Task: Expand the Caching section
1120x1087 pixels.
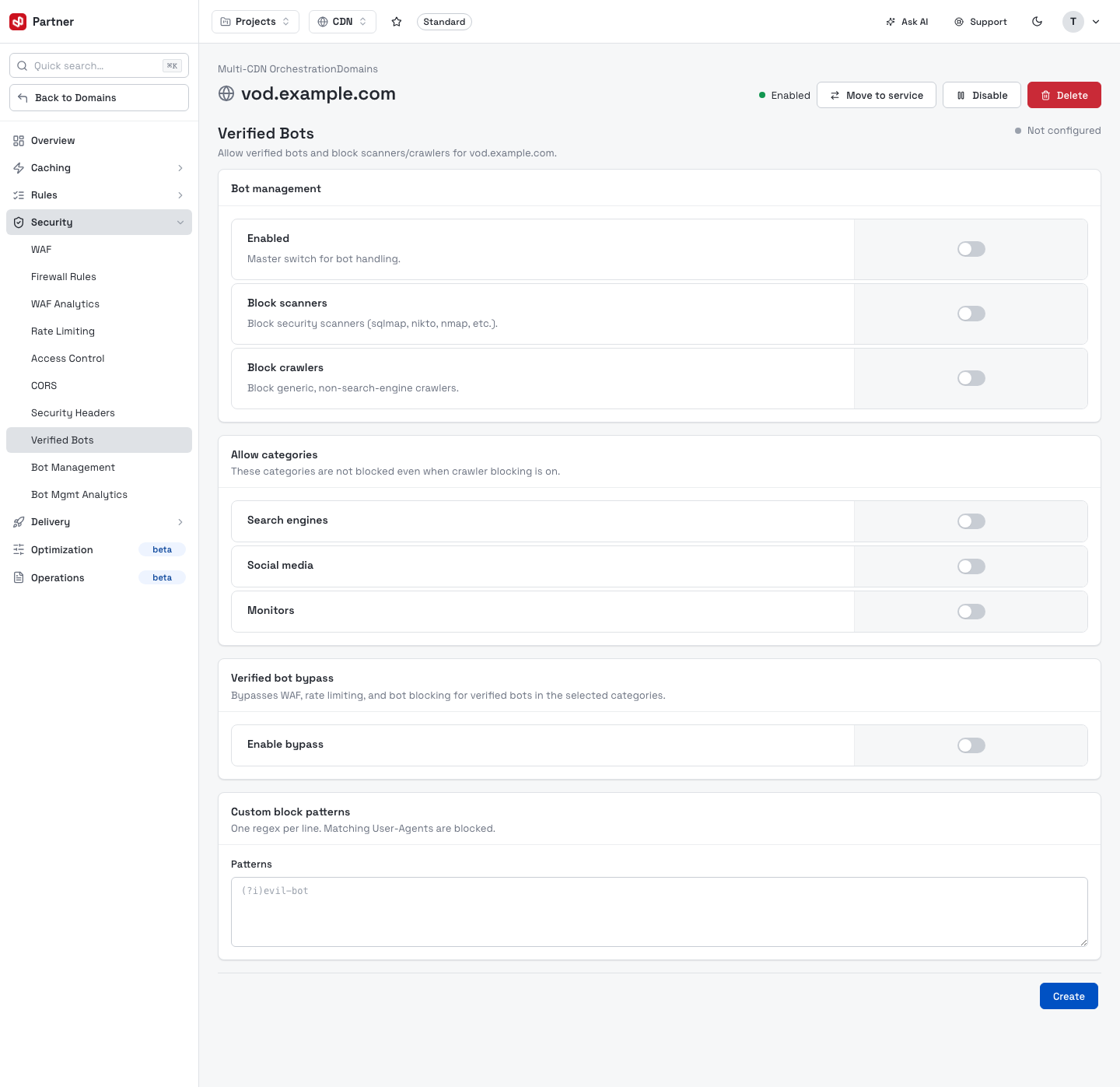Action: [99, 168]
